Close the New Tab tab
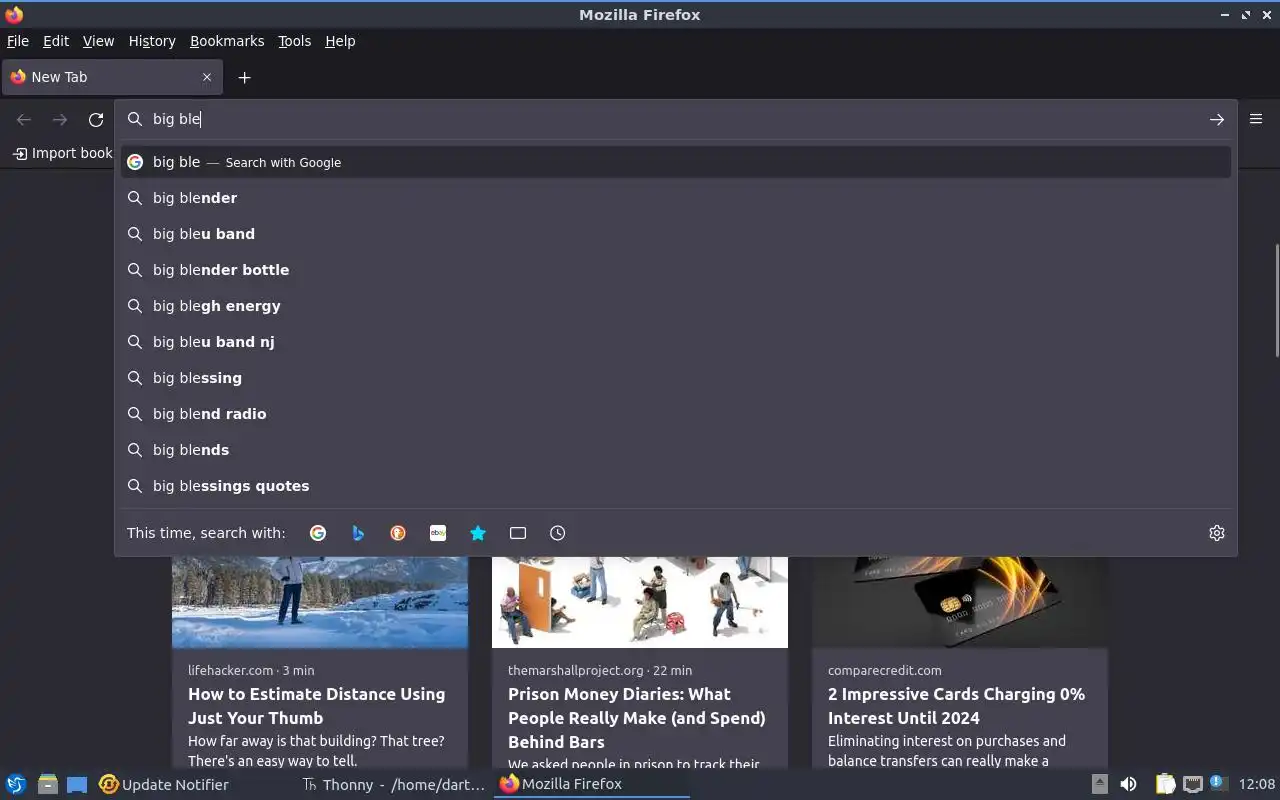 (207, 77)
